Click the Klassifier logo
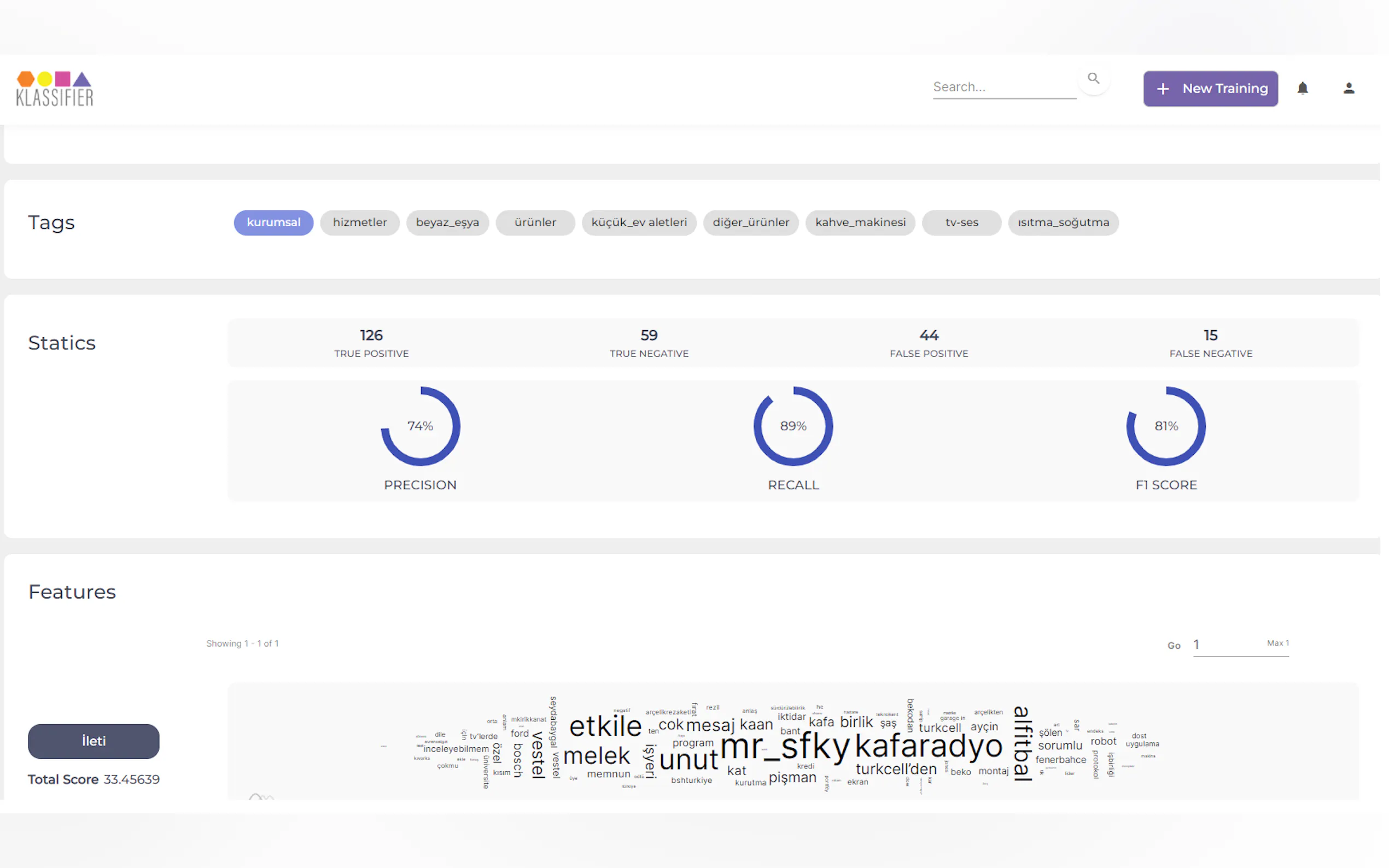 tap(55, 89)
